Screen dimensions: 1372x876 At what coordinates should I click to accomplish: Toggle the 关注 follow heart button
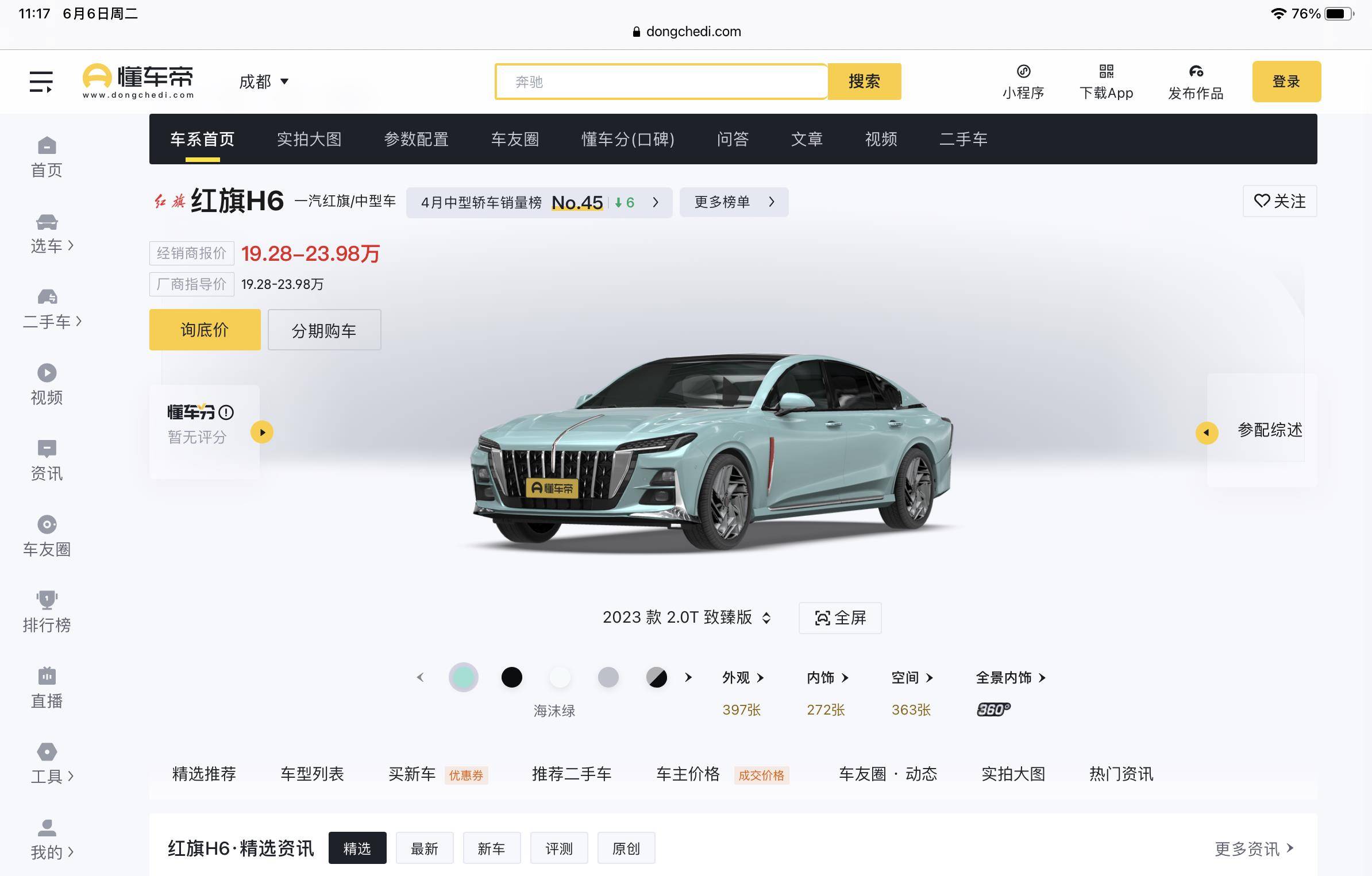click(x=1280, y=202)
